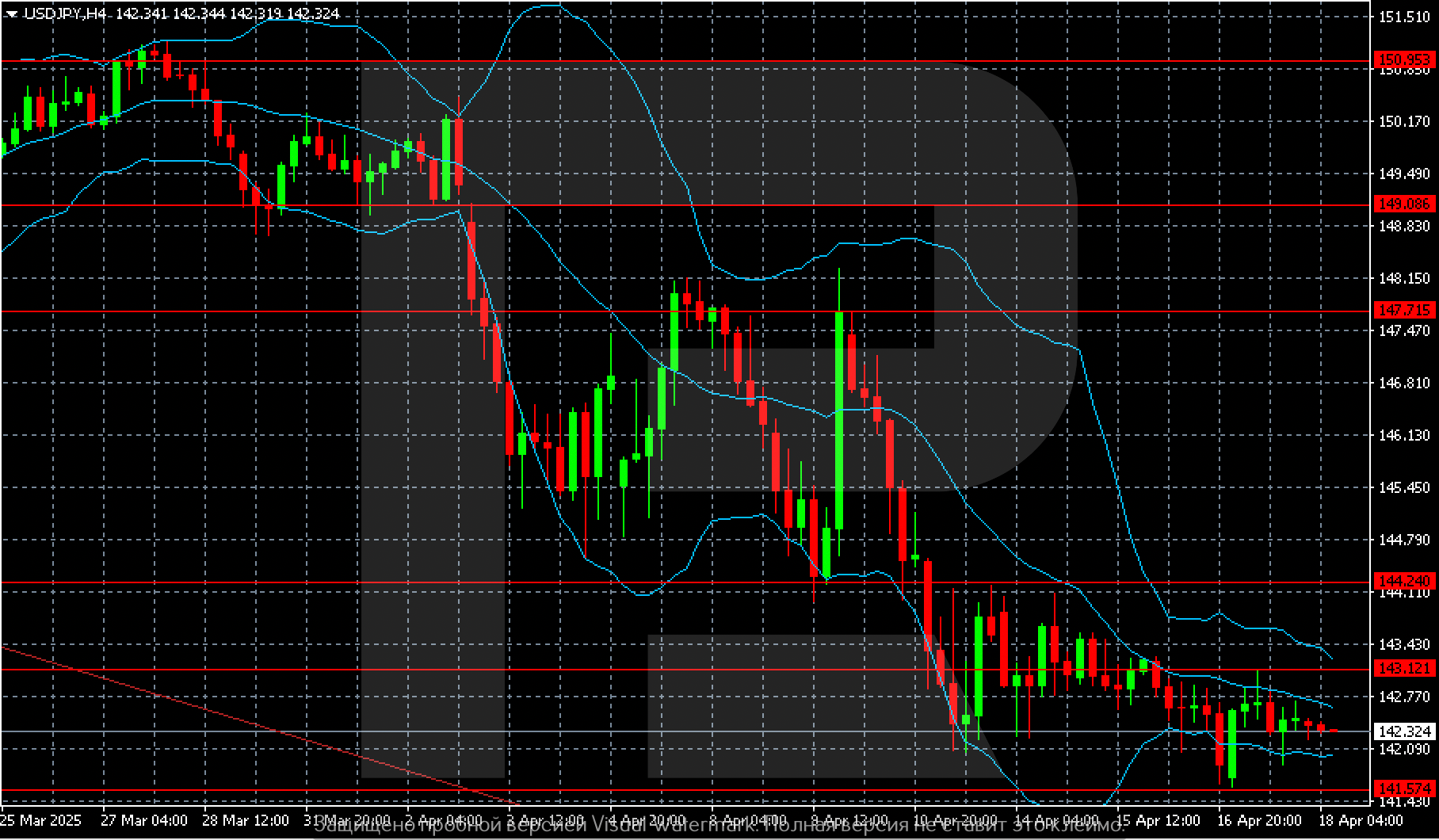Click the 15 Apr 12:00 time label
The height and width of the screenshot is (840, 1439).
click(x=1158, y=819)
